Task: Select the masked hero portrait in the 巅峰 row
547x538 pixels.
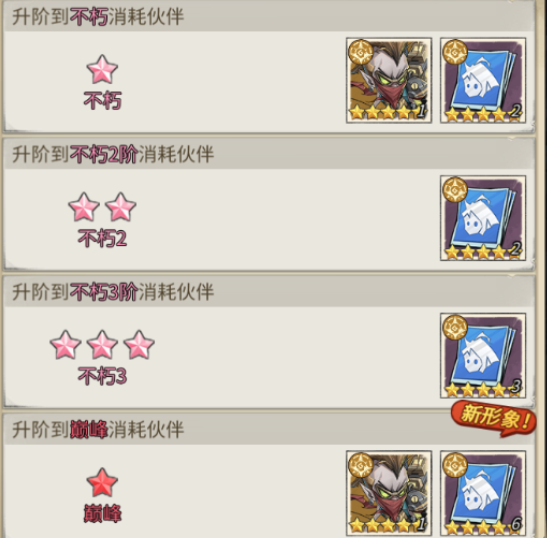Action: pos(389,493)
